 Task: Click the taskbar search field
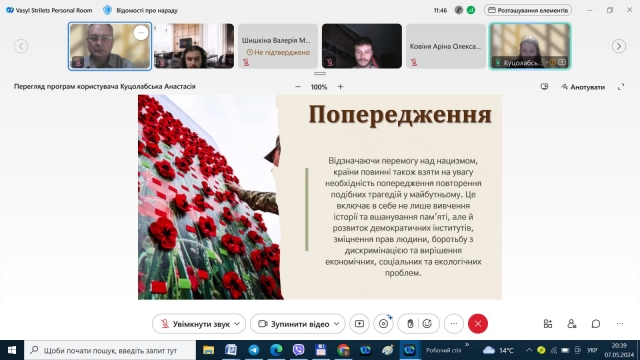(x=110, y=350)
